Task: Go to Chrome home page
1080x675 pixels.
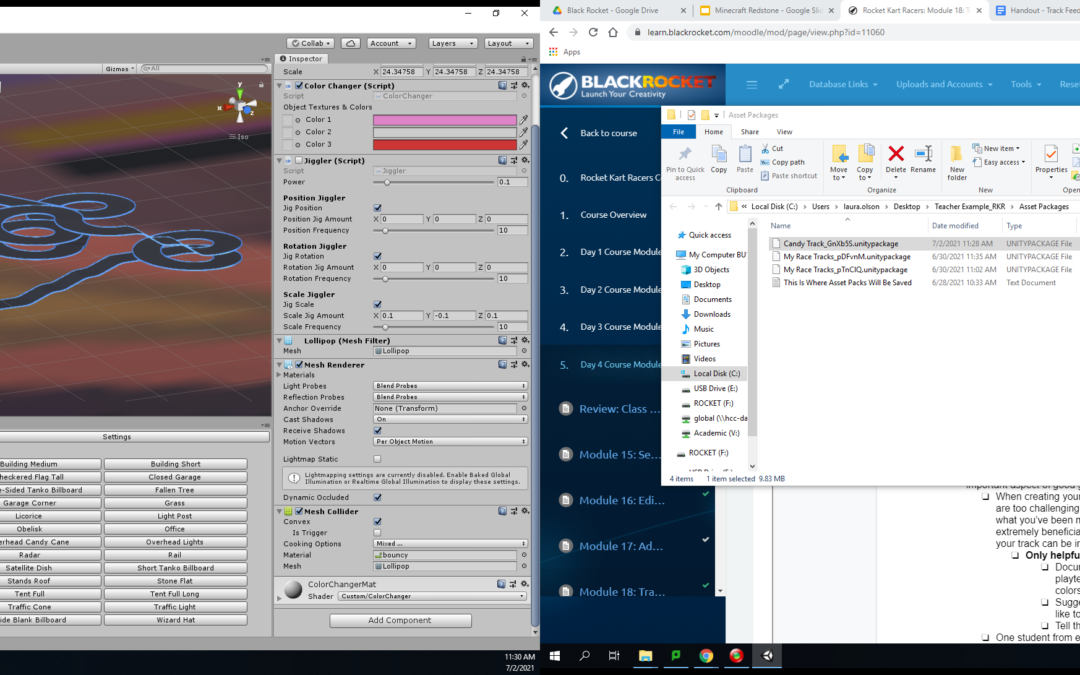Action: [x=613, y=32]
